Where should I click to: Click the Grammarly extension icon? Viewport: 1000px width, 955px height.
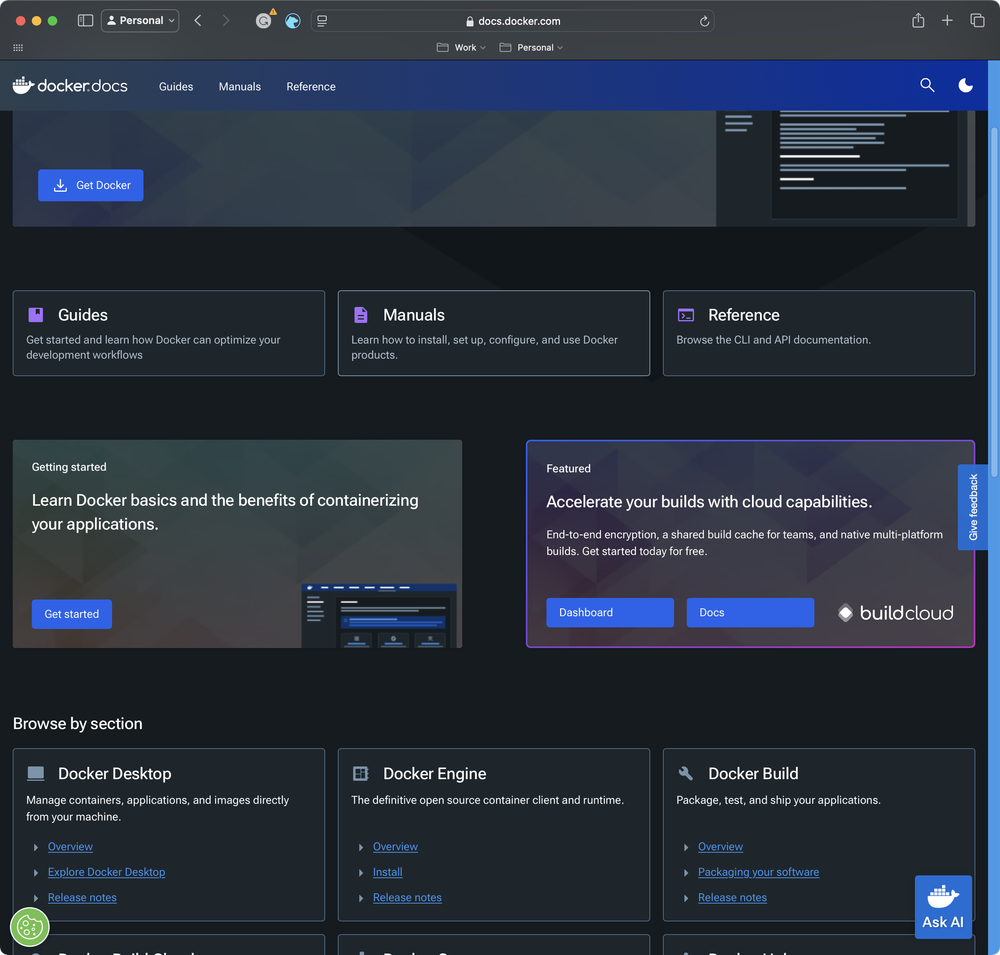click(x=263, y=20)
